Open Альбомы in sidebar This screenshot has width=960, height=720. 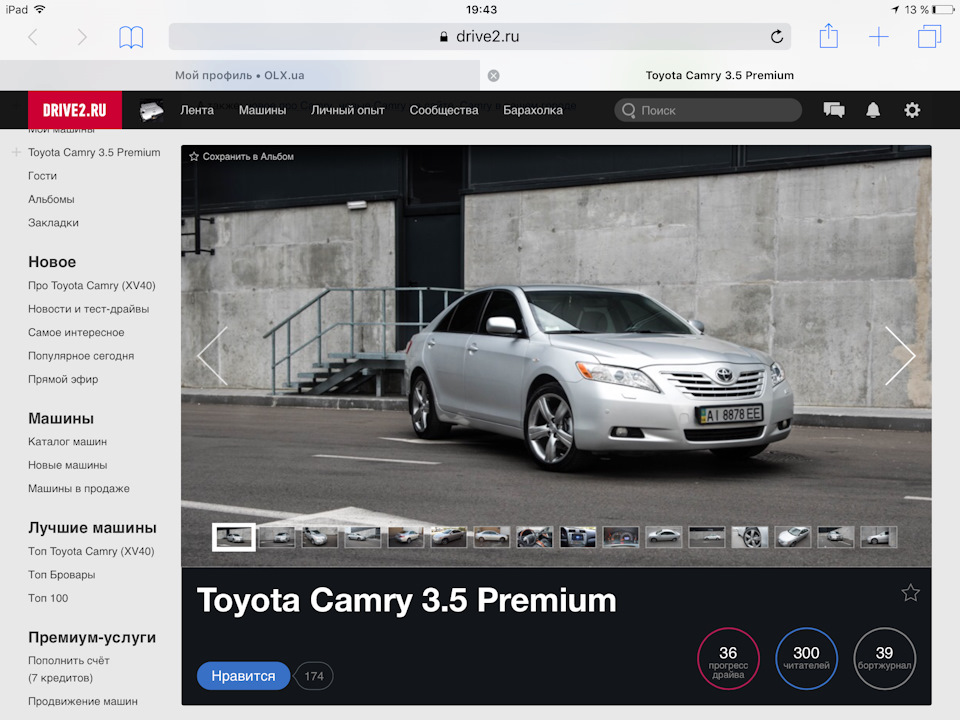click(51, 199)
